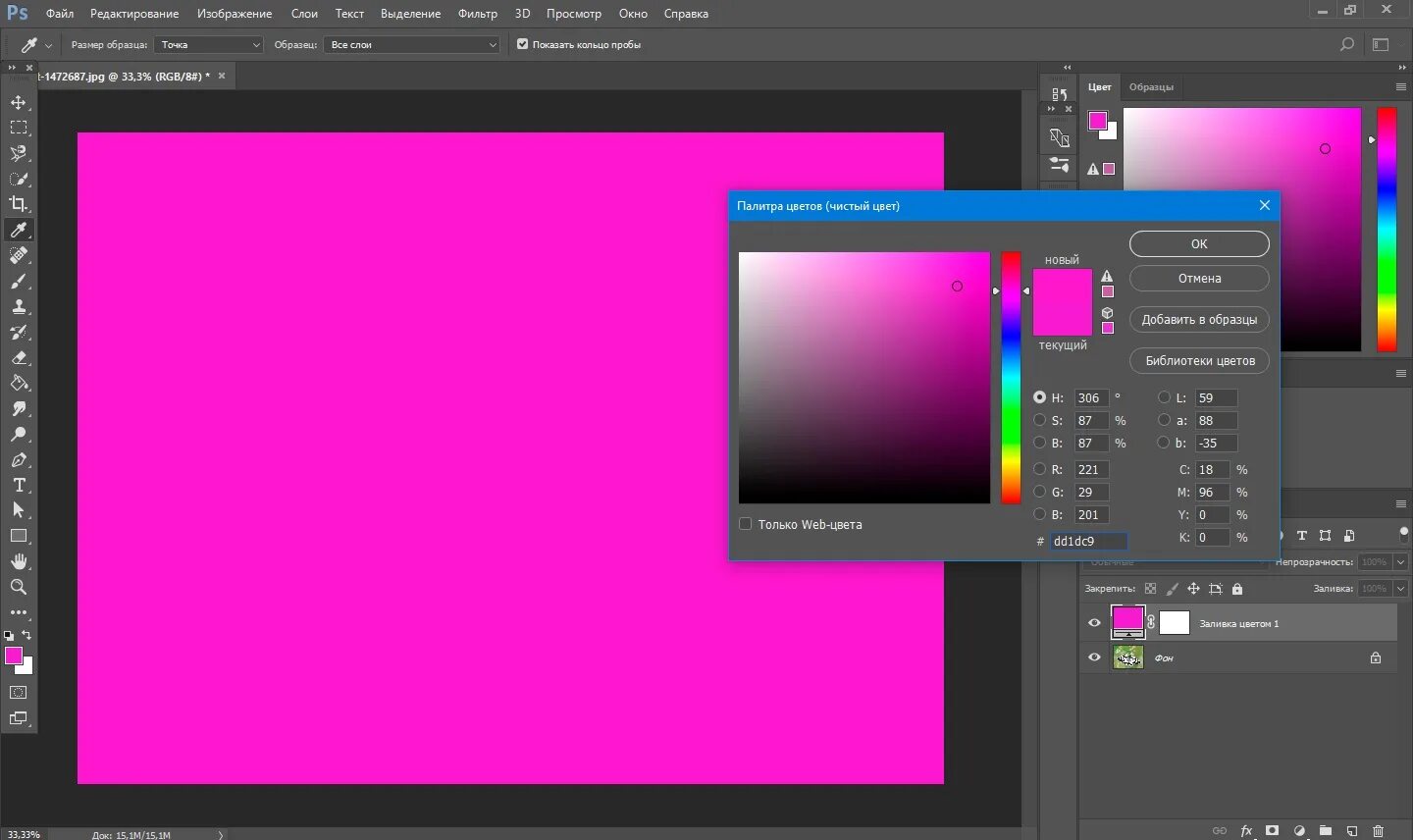Open 'Библиотеки цветов' button

click(x=1199, y=360)
